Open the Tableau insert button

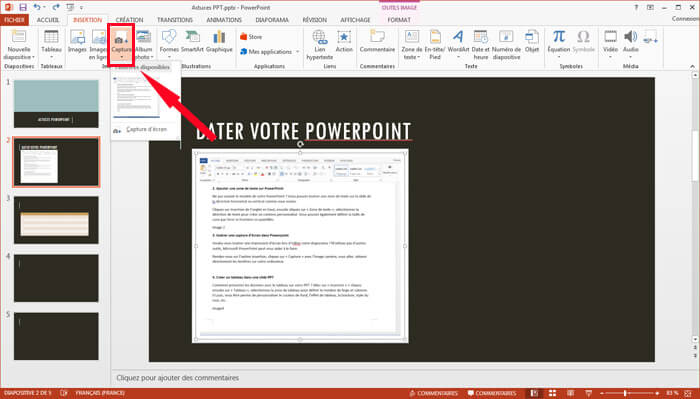[x=51, y=44]
